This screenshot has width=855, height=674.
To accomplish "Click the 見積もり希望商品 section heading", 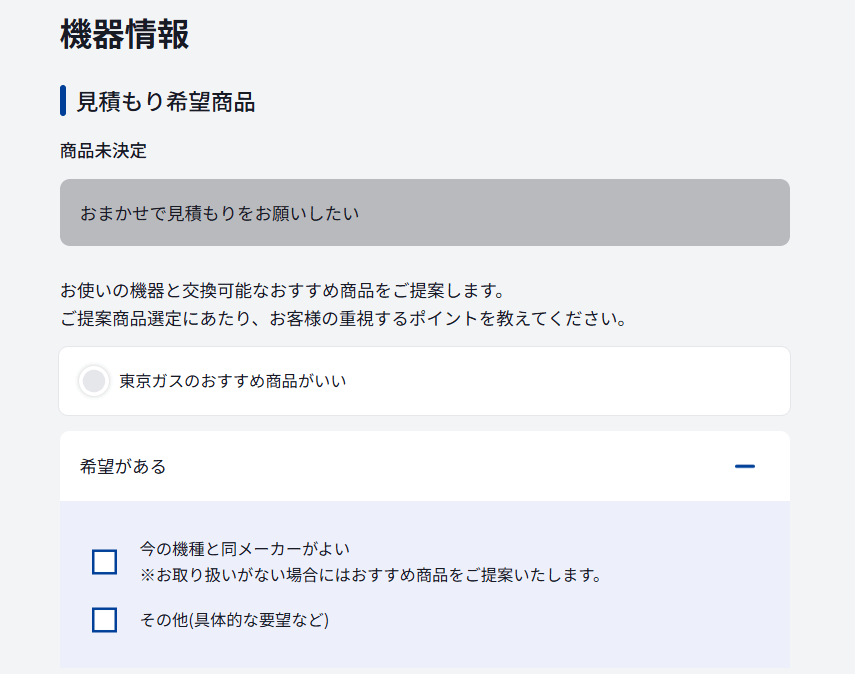I will tap(165, 101).
